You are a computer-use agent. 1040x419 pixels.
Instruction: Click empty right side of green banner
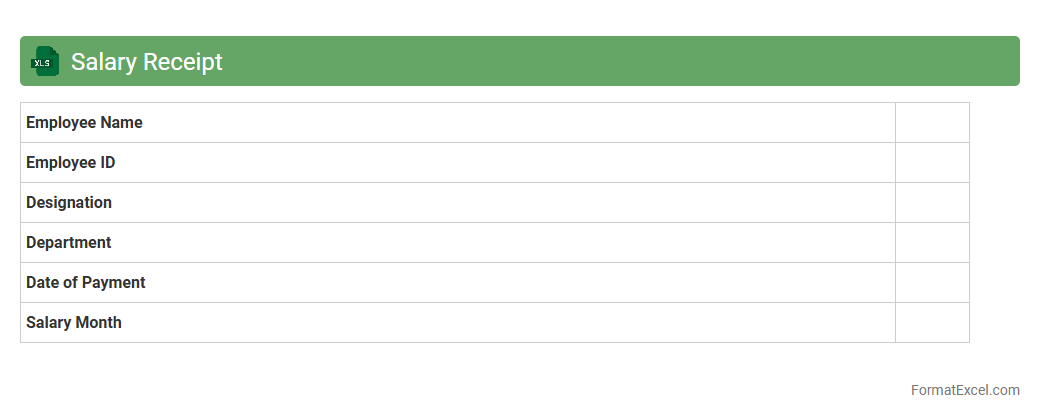tap(700, 61)
